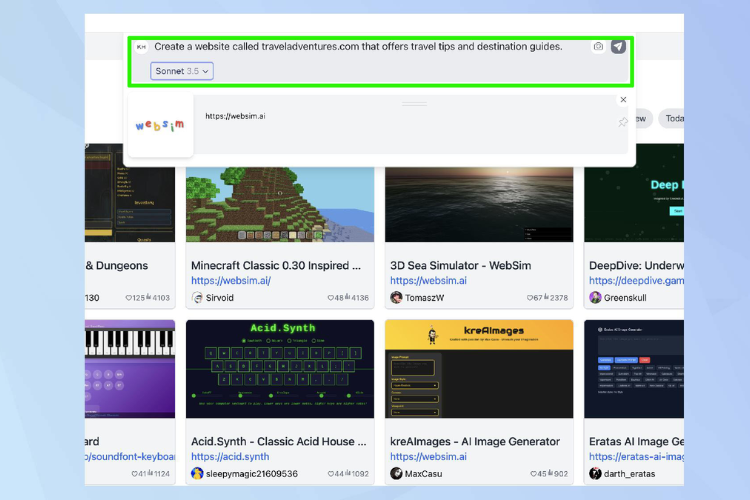Open the Sonnet 3.5 model dropdown
The height and width of the screenshot is (500, 750).
pos(182,71)
